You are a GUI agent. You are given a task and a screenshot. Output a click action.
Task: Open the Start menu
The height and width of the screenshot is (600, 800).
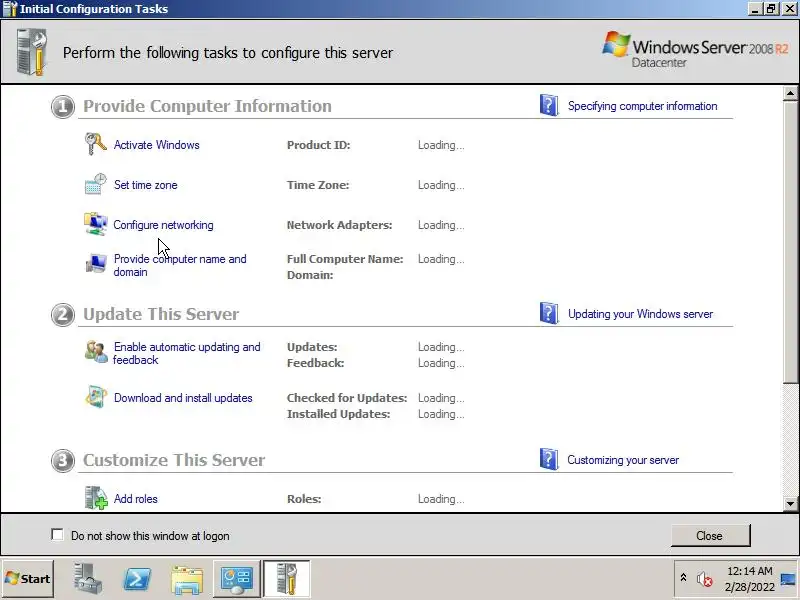pyautogui.click(x=28, y=579)
